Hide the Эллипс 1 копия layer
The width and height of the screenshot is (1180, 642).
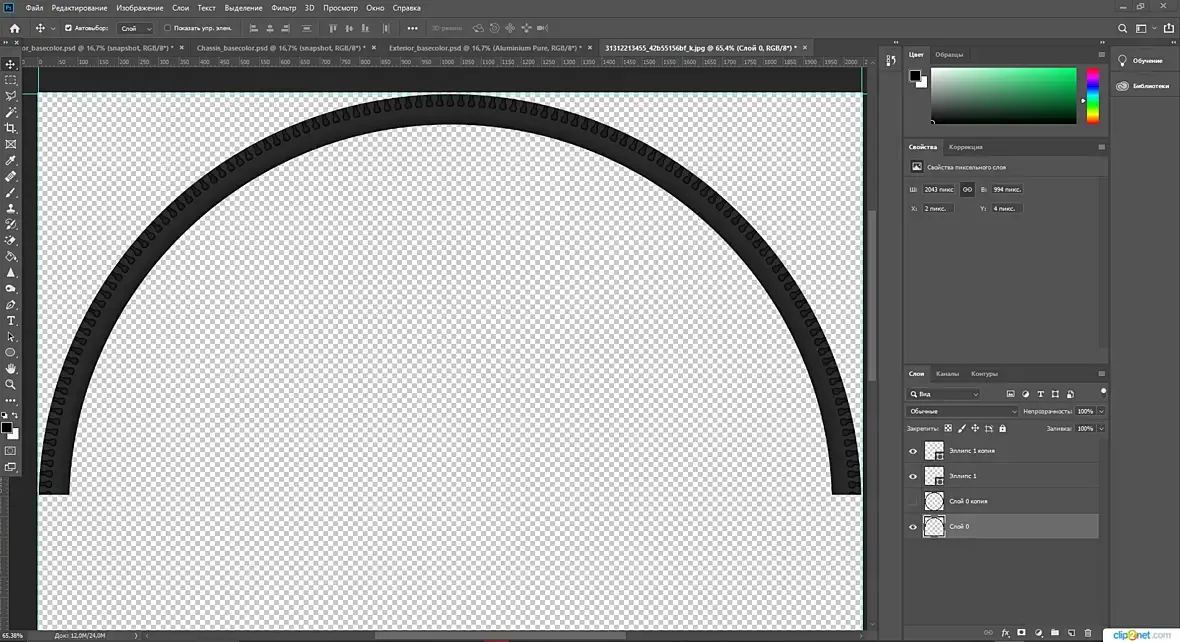[x=913, y=451]
